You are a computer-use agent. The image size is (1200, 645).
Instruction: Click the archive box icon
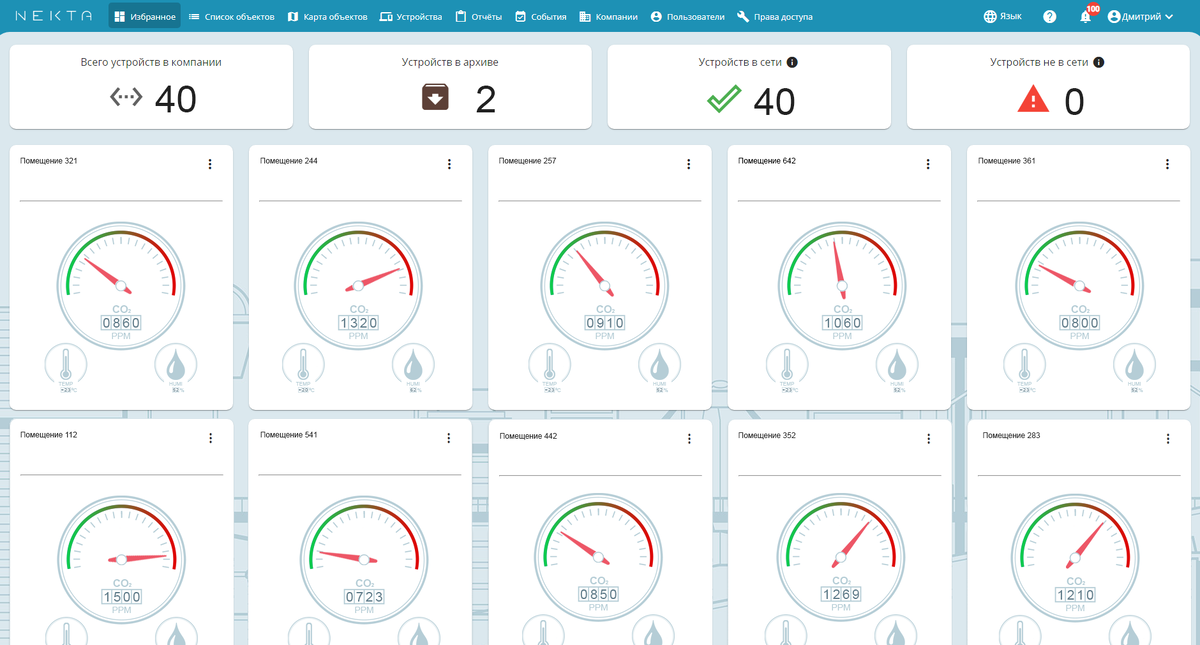(435, 97)
